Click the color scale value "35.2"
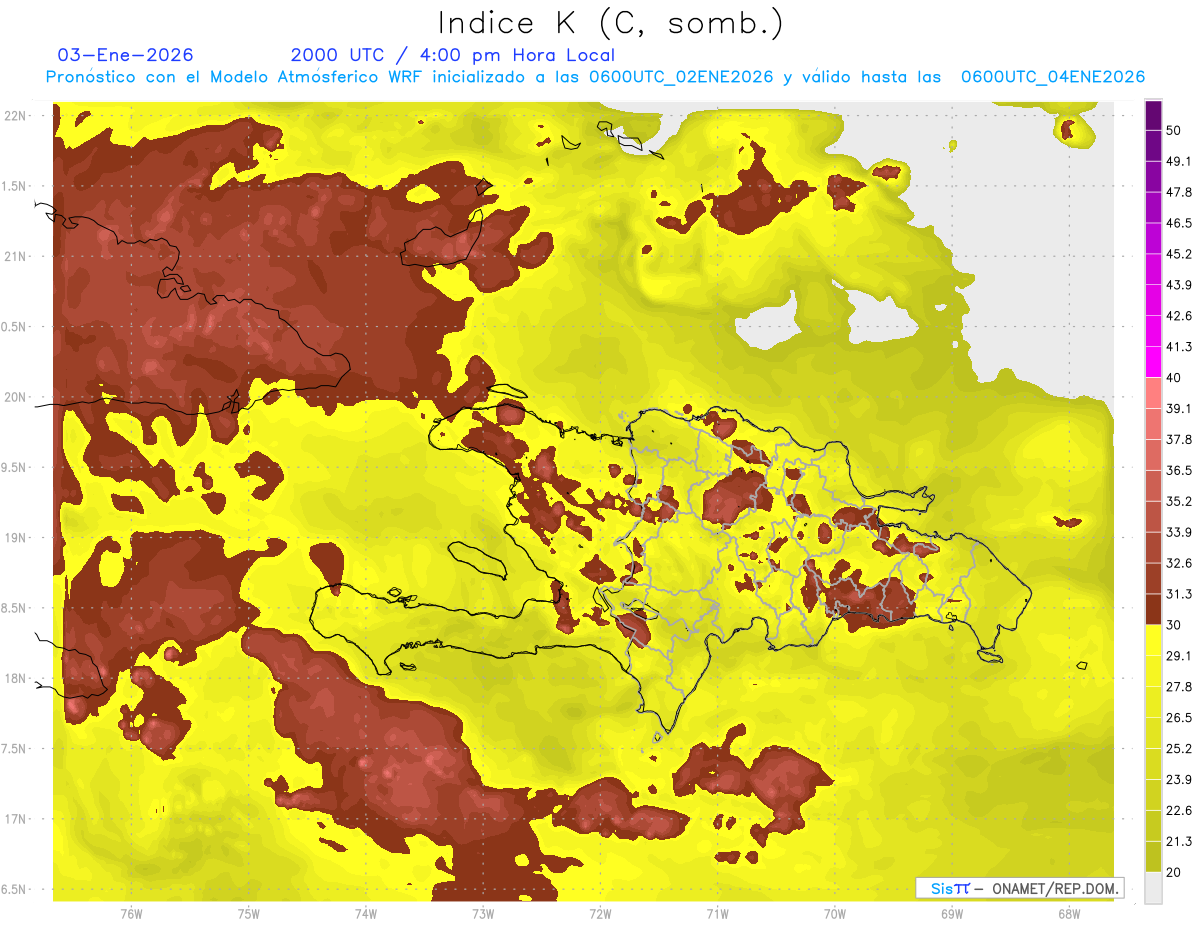This screenshot has width=1200, height=927. coord(1179,501)
